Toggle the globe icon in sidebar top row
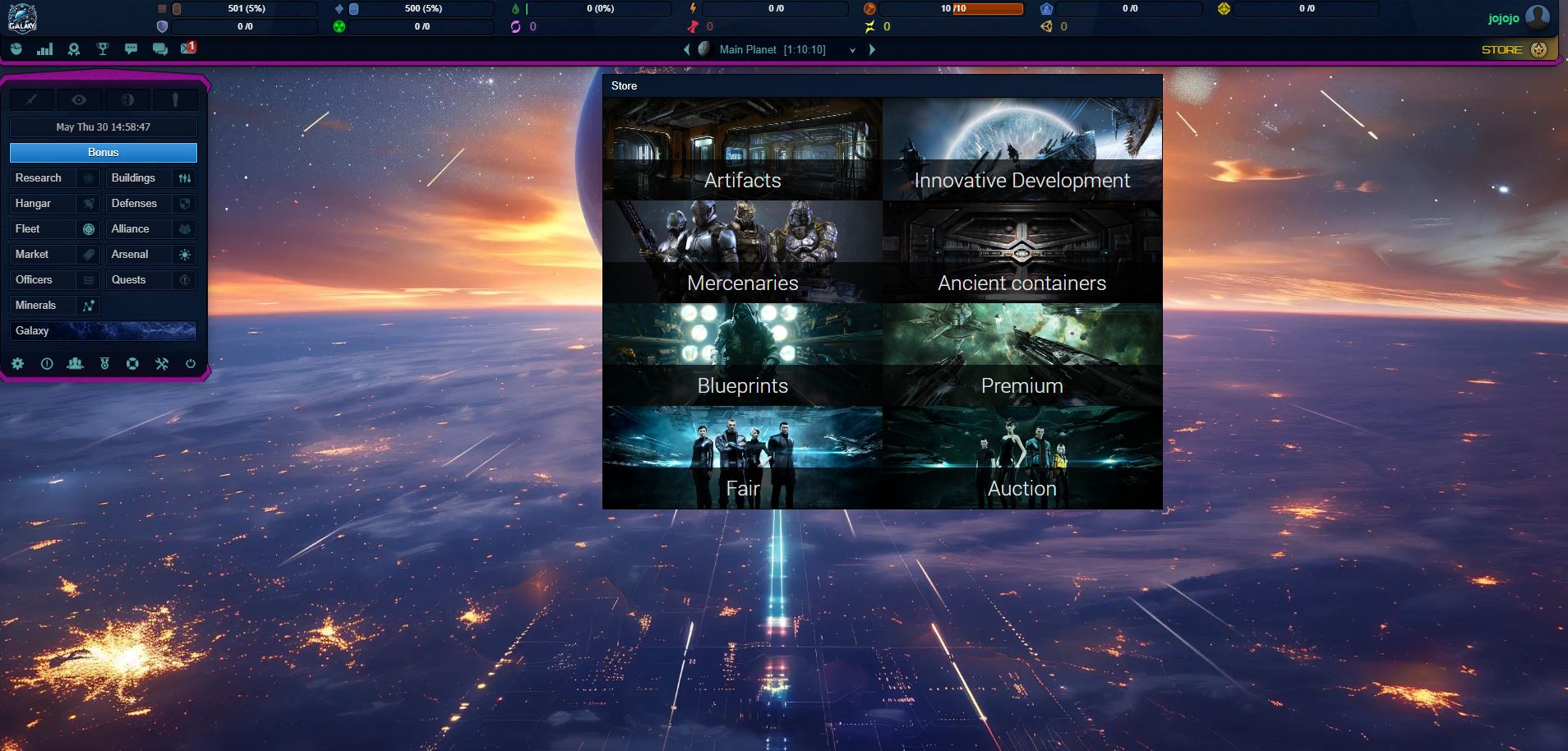Screen dimensions: 1568x751 (127, 100)
